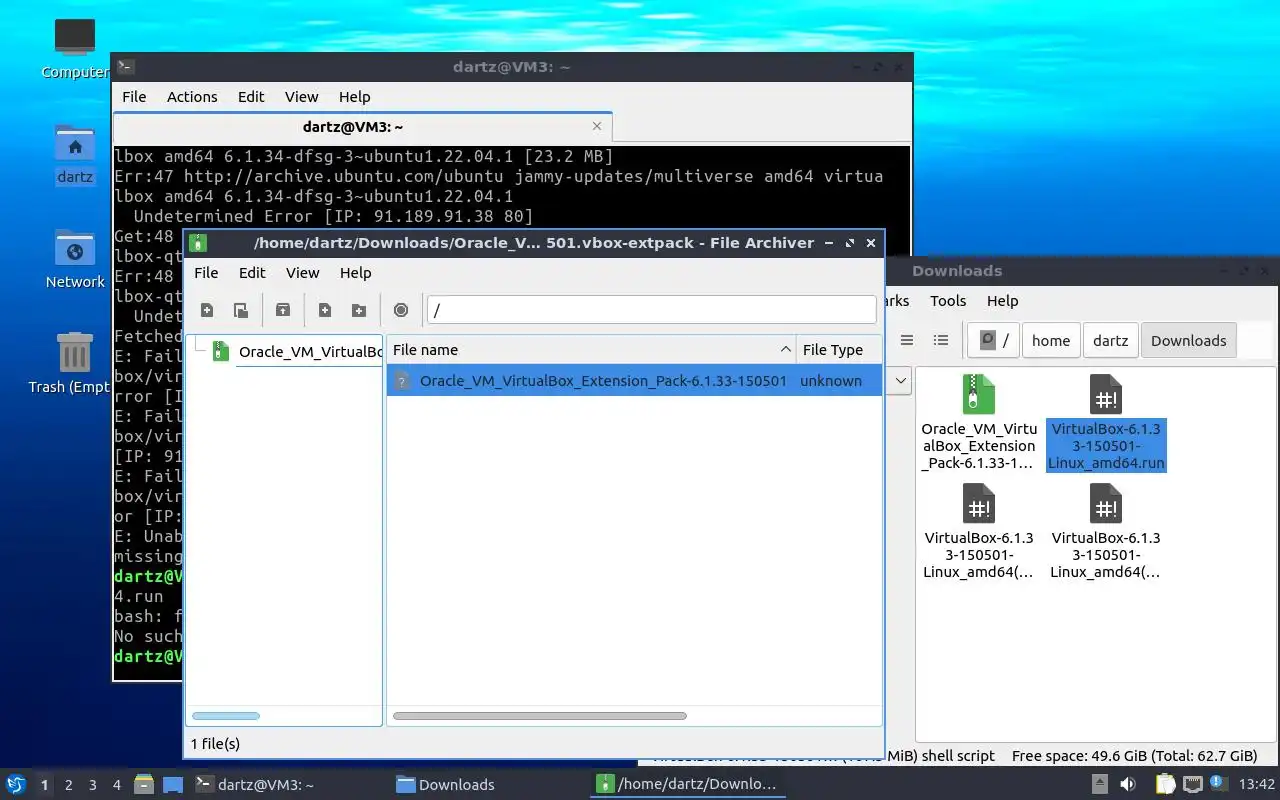Open Help menu in File Archiver
Screen dimensions: 1280x800
[355, 272]
